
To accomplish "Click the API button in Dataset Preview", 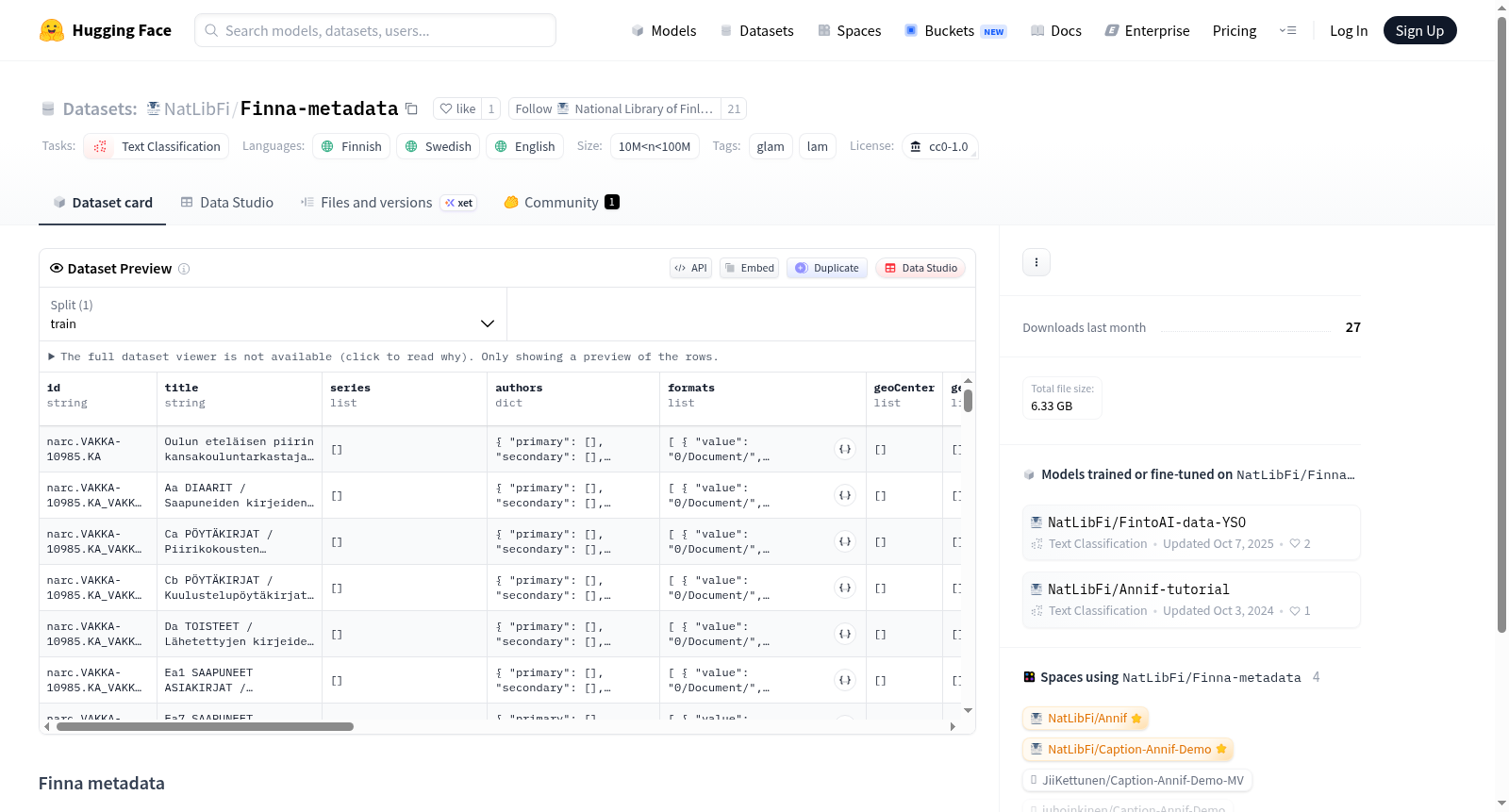I will (x=690, y=268).
